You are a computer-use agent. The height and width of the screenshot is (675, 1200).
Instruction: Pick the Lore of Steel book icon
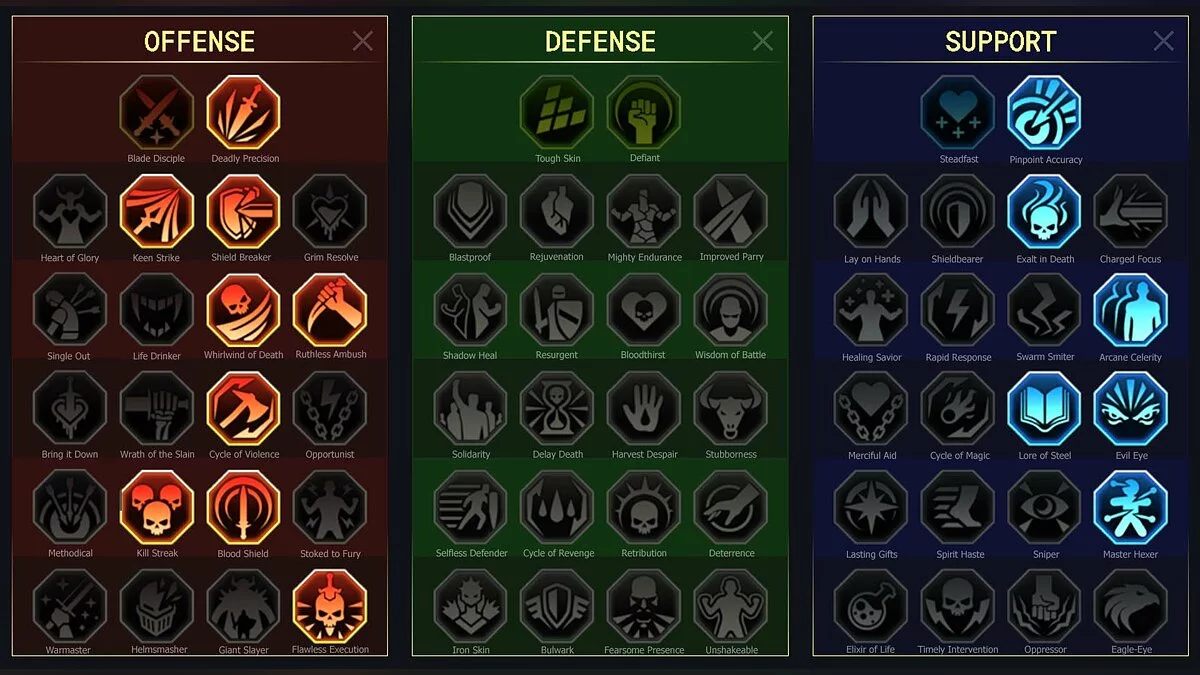[1044, 409]
